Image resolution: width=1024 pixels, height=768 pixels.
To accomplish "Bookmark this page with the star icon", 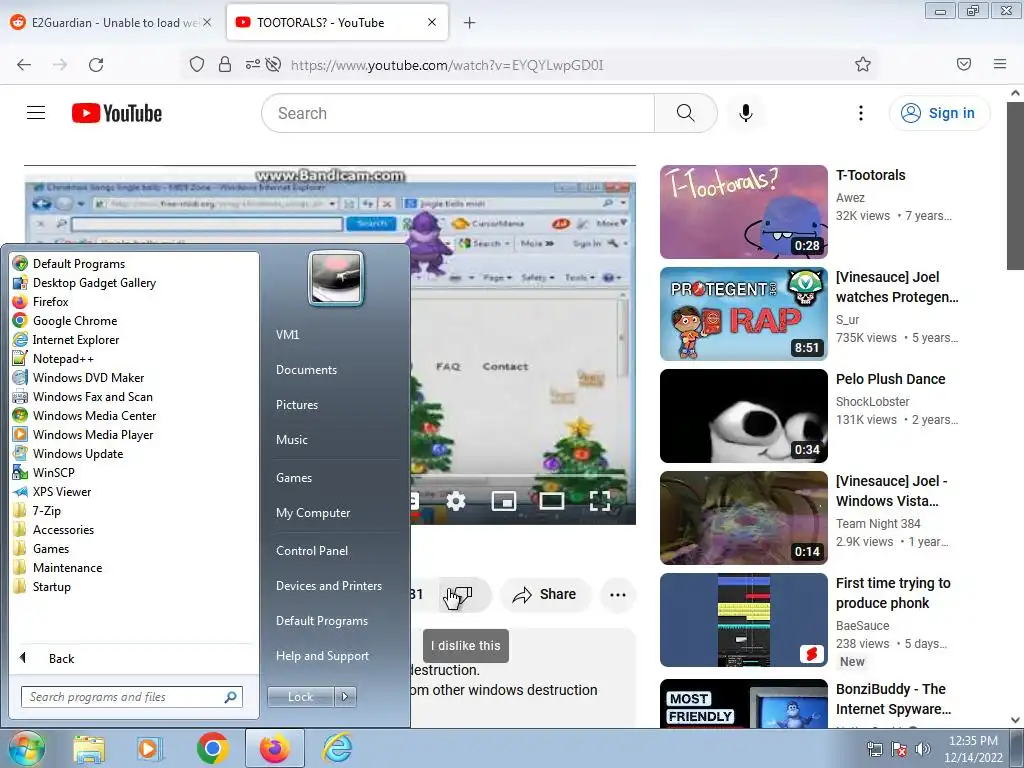I will pyautogui.click(x=863, y=64).
